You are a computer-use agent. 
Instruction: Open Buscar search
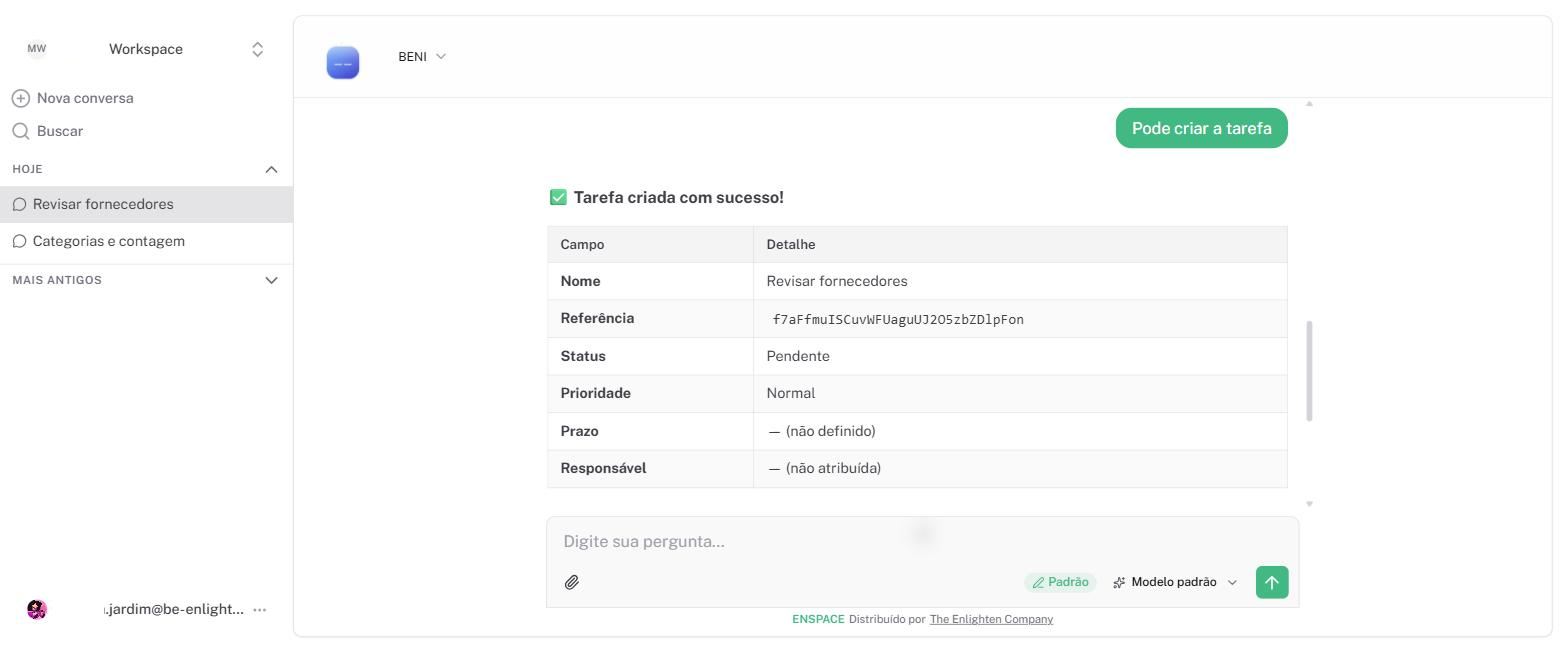click(48, 131)
